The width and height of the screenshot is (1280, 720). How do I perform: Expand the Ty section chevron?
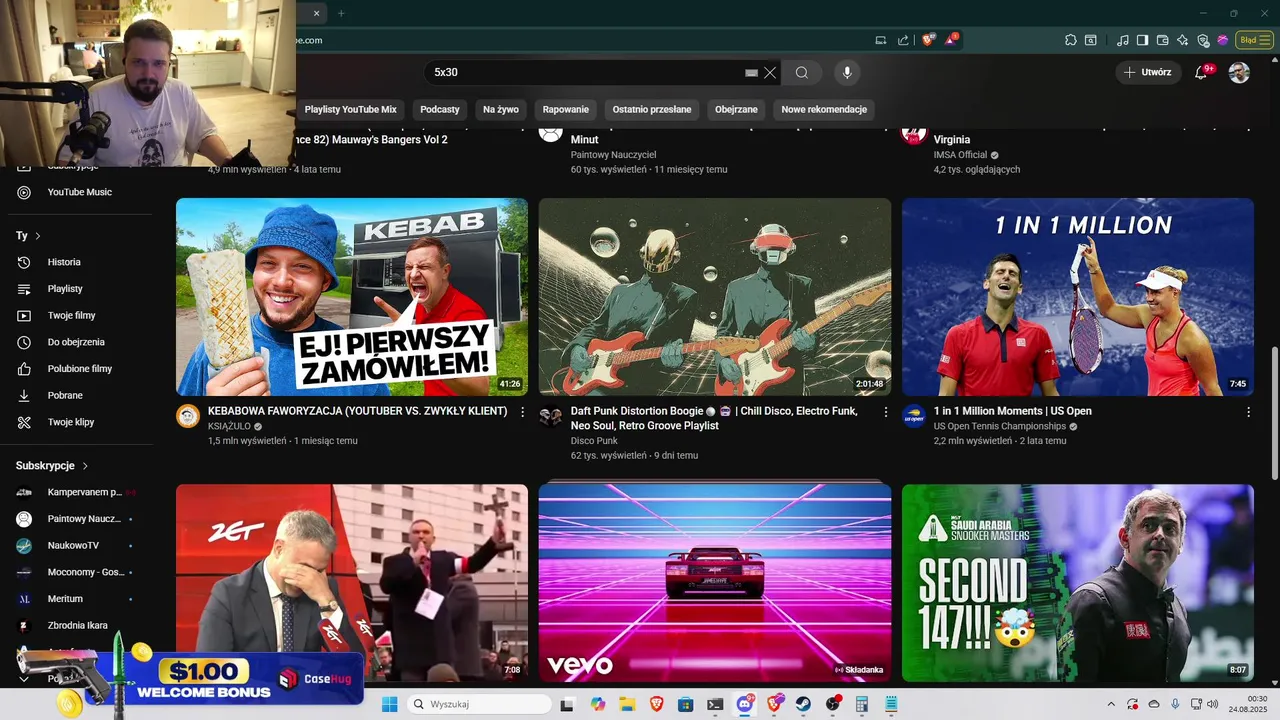pos(38,236)
